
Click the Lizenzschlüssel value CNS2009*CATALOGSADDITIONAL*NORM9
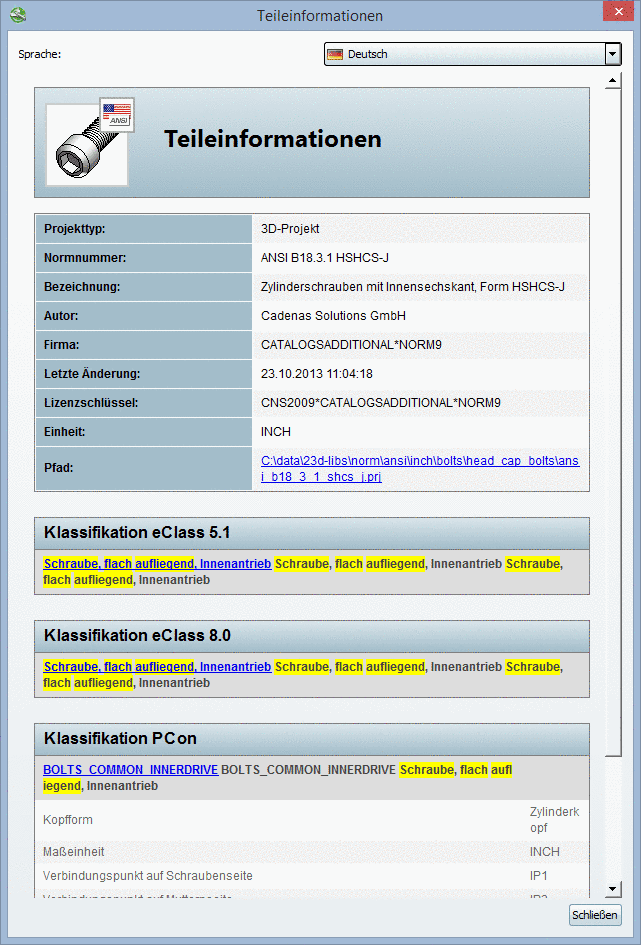pyautogui.click(x=381, y=403)
